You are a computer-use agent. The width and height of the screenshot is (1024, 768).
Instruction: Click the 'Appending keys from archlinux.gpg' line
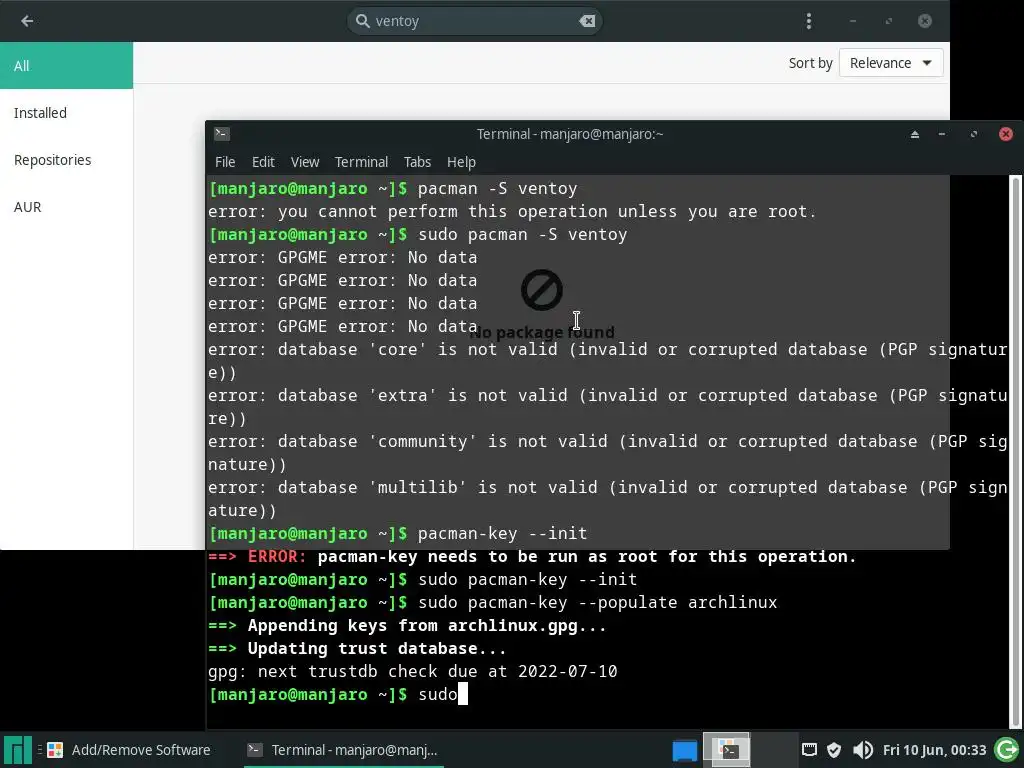click(408, 626)
